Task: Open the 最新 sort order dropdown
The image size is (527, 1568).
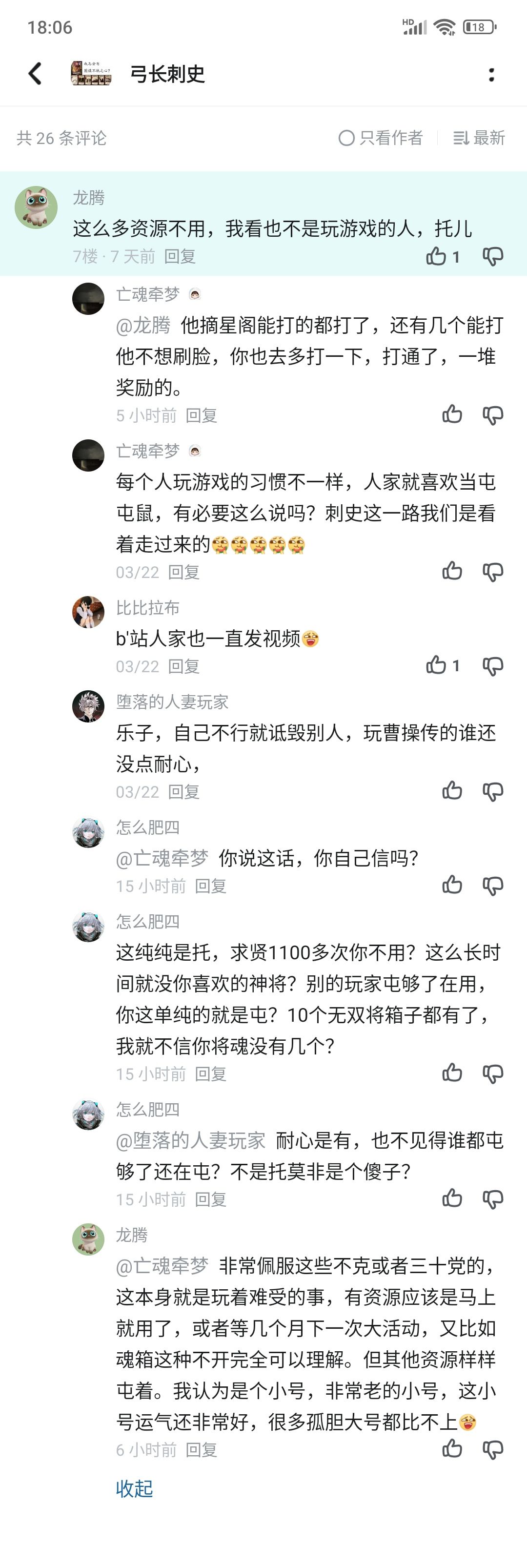Action: click(x=479, y=138)
